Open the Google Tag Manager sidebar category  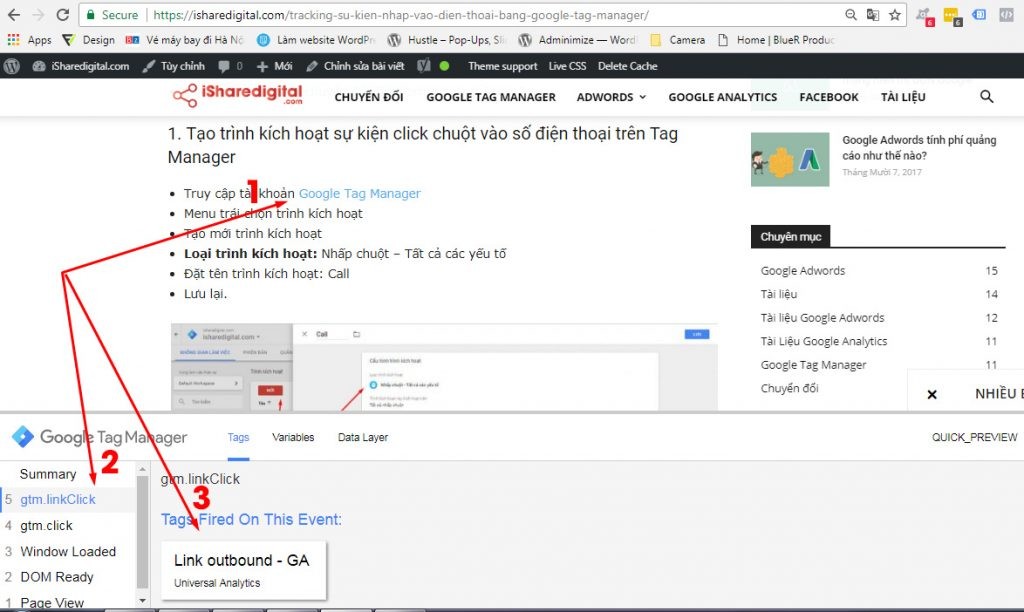(x=813, y=364)
